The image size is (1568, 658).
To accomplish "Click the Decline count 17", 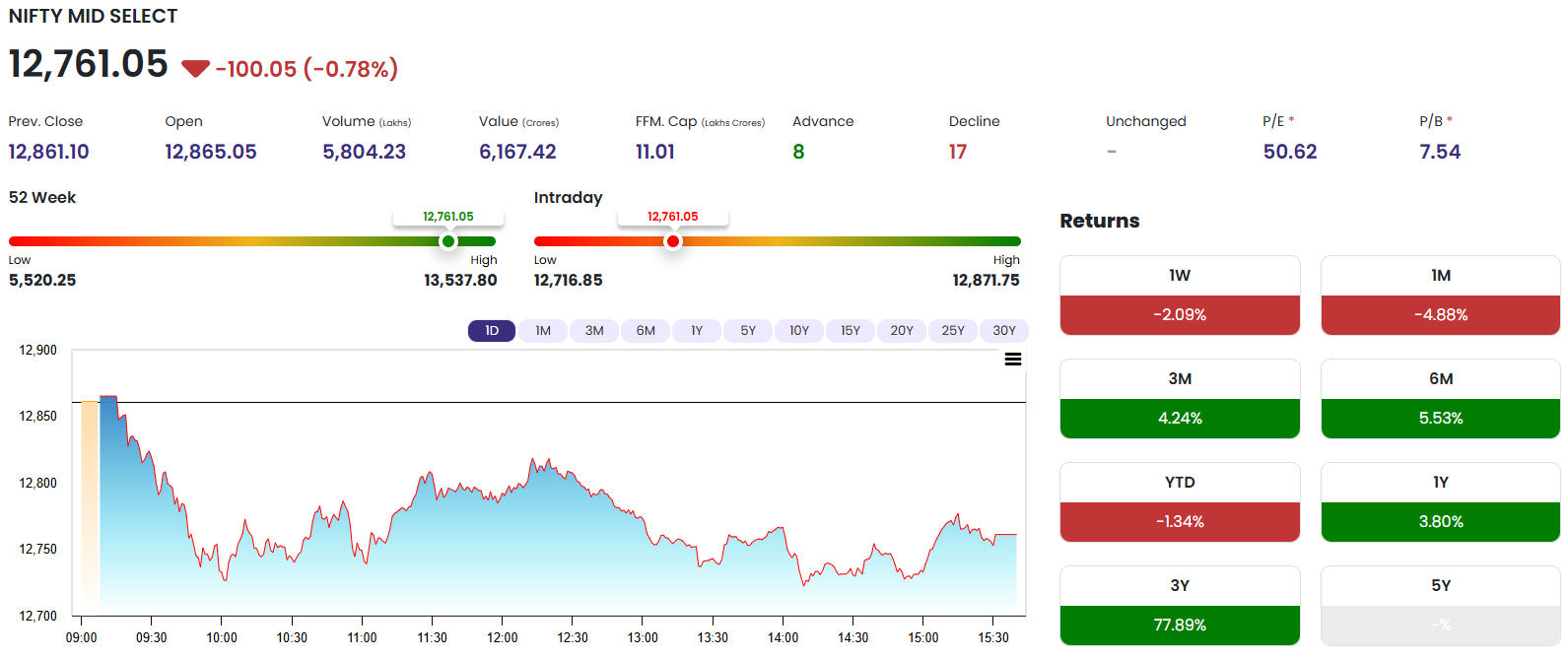I will point(958,152).
